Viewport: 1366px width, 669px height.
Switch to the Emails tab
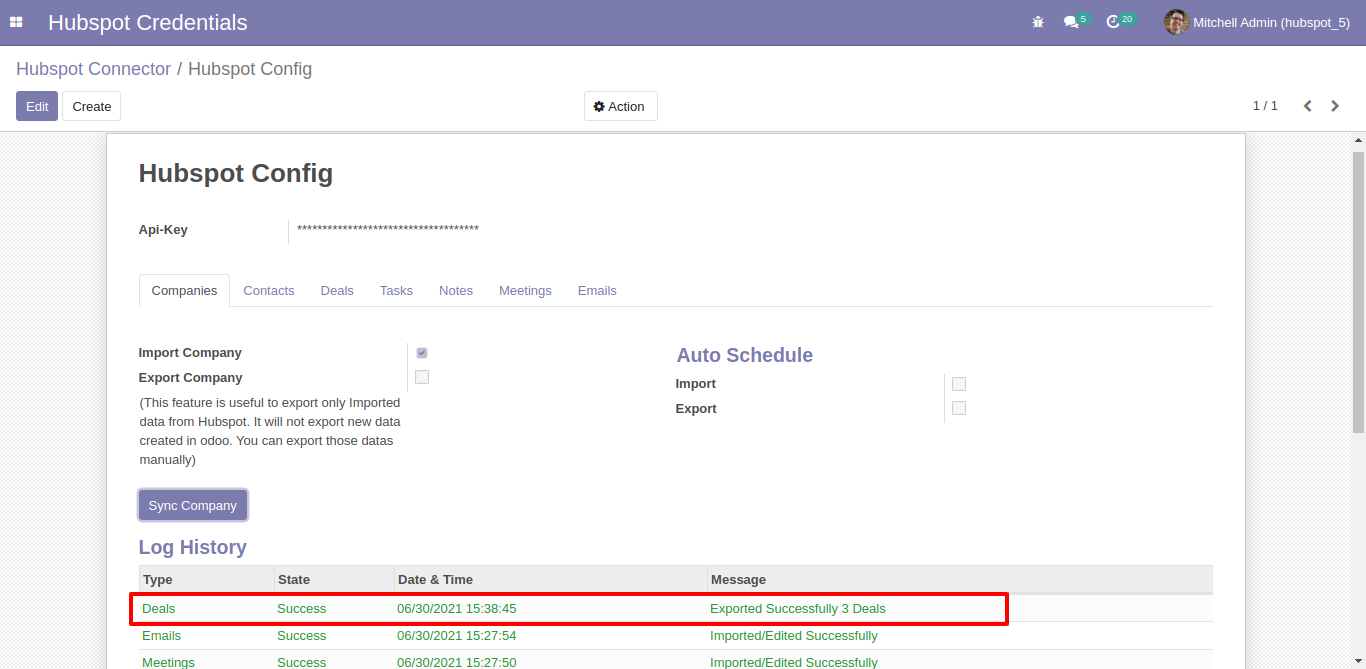pos(597,291)
